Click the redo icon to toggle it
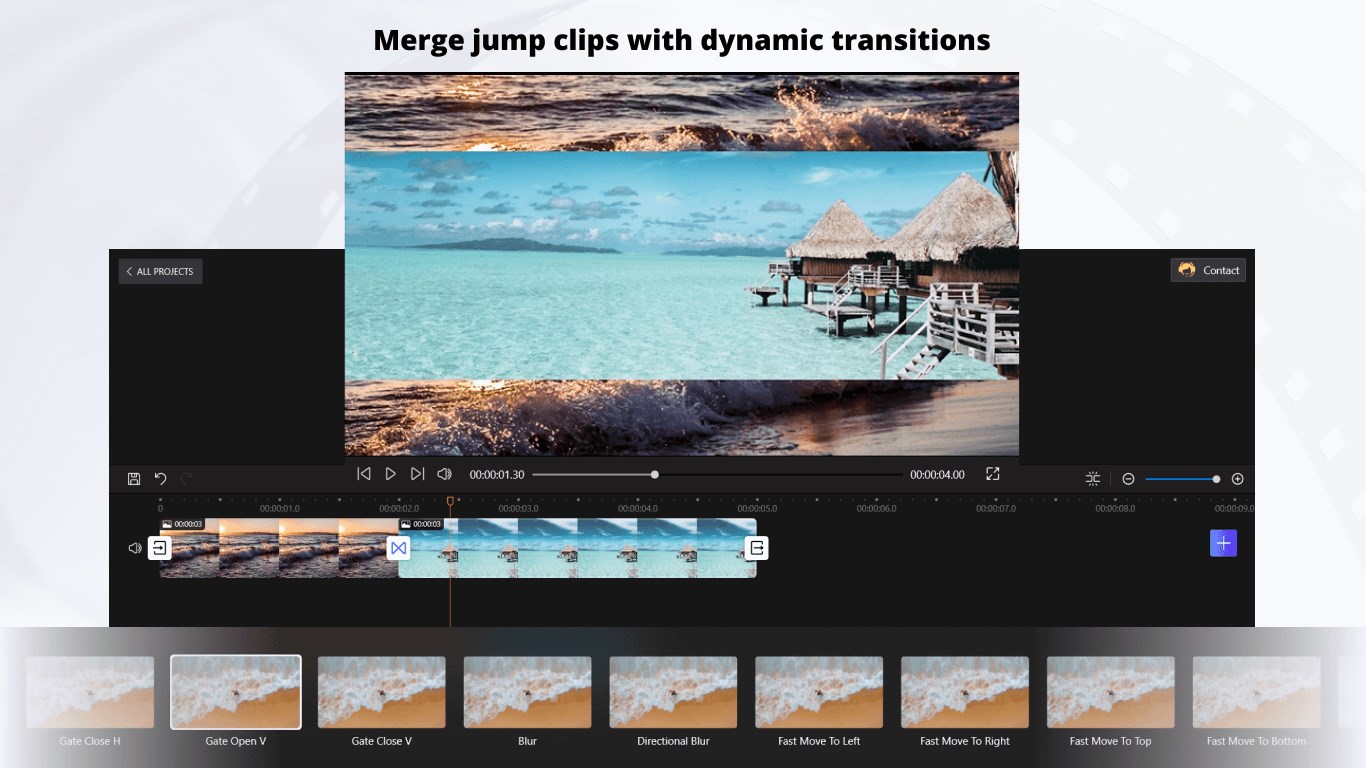 tap(185, 478)
